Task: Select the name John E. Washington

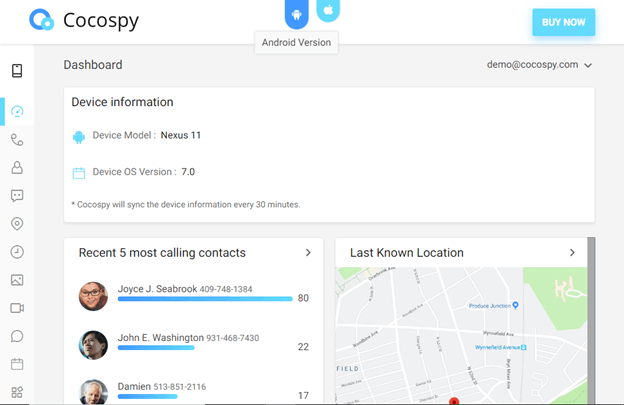Action: pyautogui.click(x=161, y=338)
